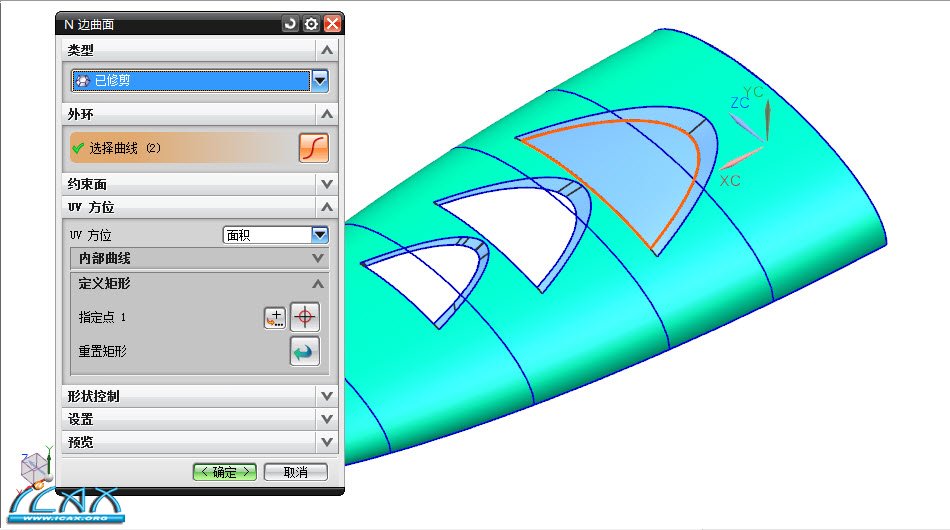The height and width of the screenshot is (530, 950).
Task: Click the 取消 cancel button
Action: [296, 472]
